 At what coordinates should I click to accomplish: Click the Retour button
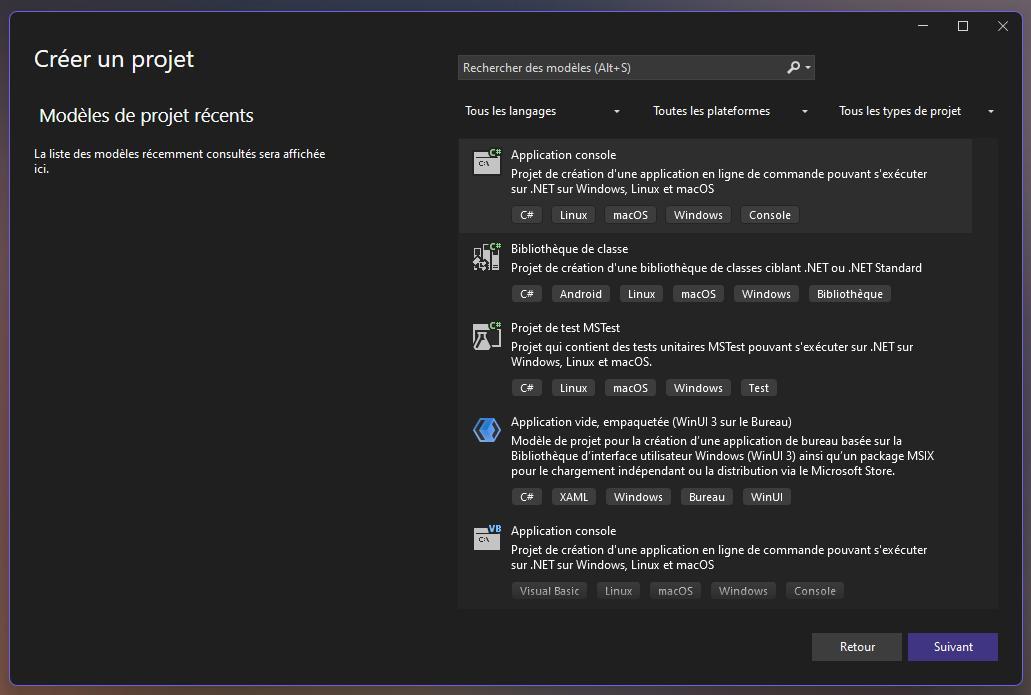point(856,647)
